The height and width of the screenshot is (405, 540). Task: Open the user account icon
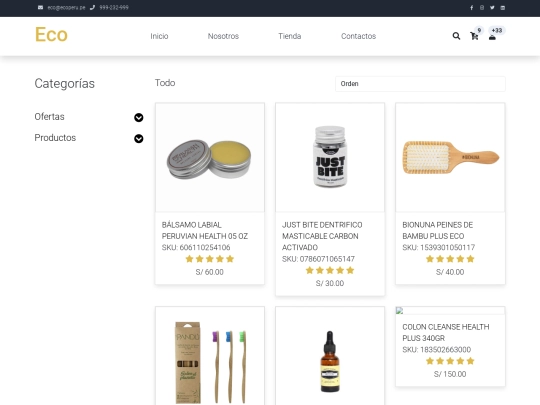pos(492,37)
